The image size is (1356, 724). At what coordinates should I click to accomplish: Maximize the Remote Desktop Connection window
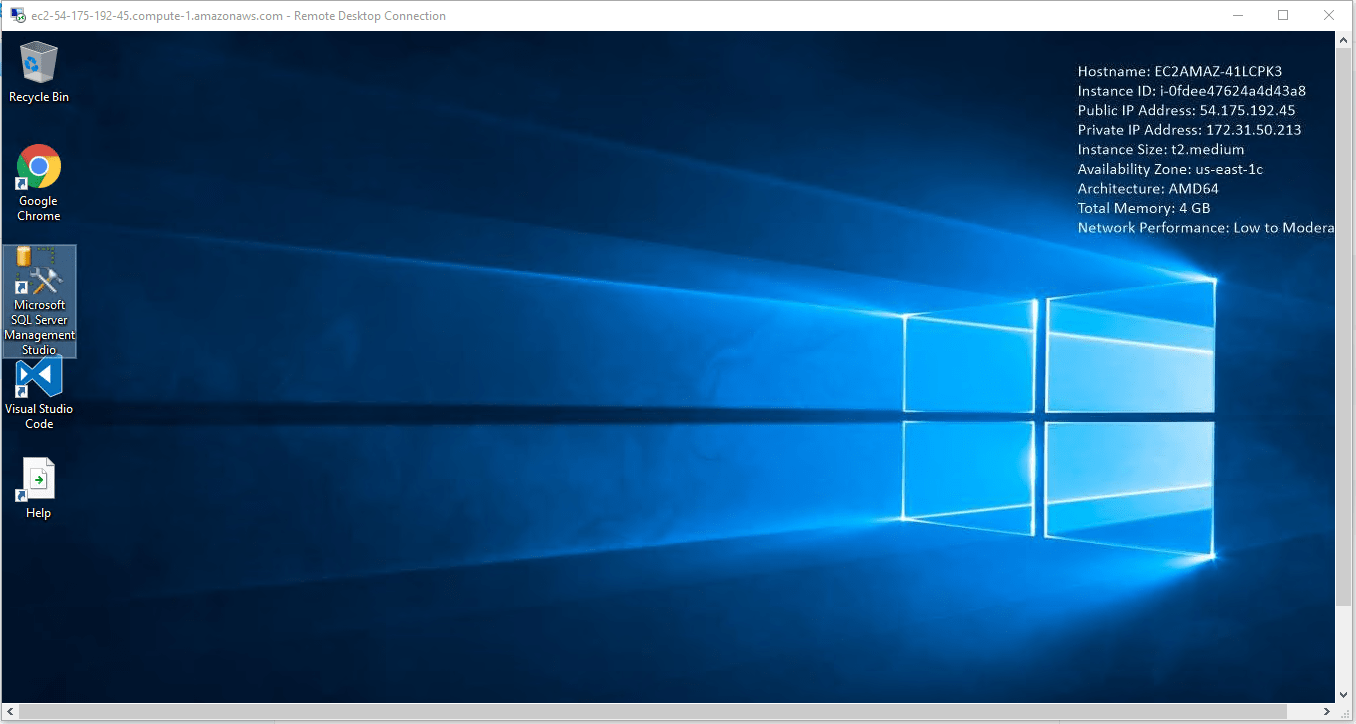point(1283,16)
